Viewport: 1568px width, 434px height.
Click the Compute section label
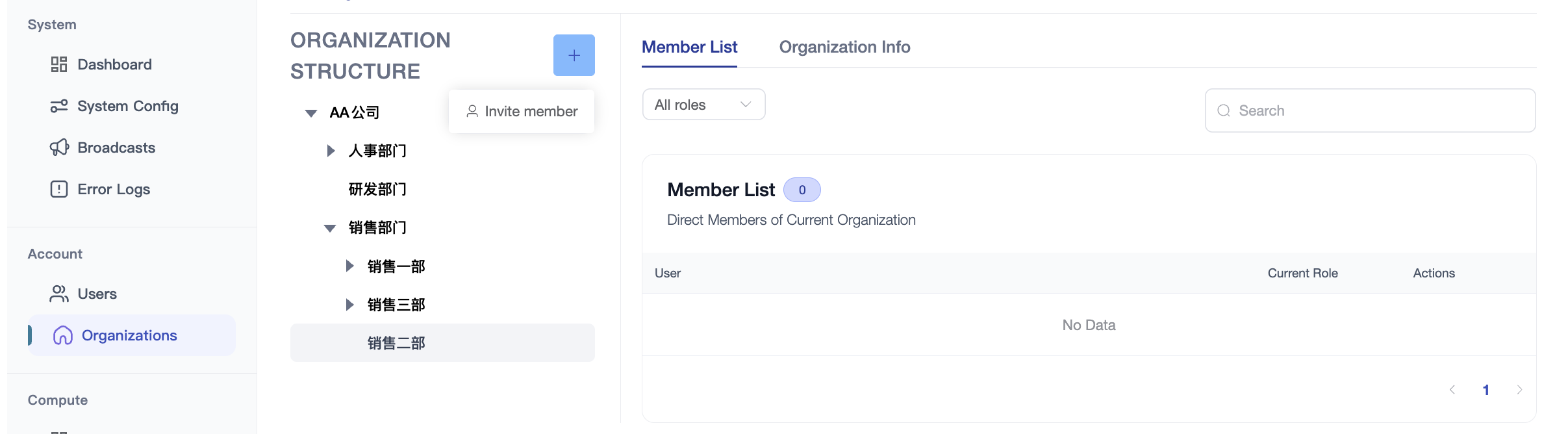58,400
